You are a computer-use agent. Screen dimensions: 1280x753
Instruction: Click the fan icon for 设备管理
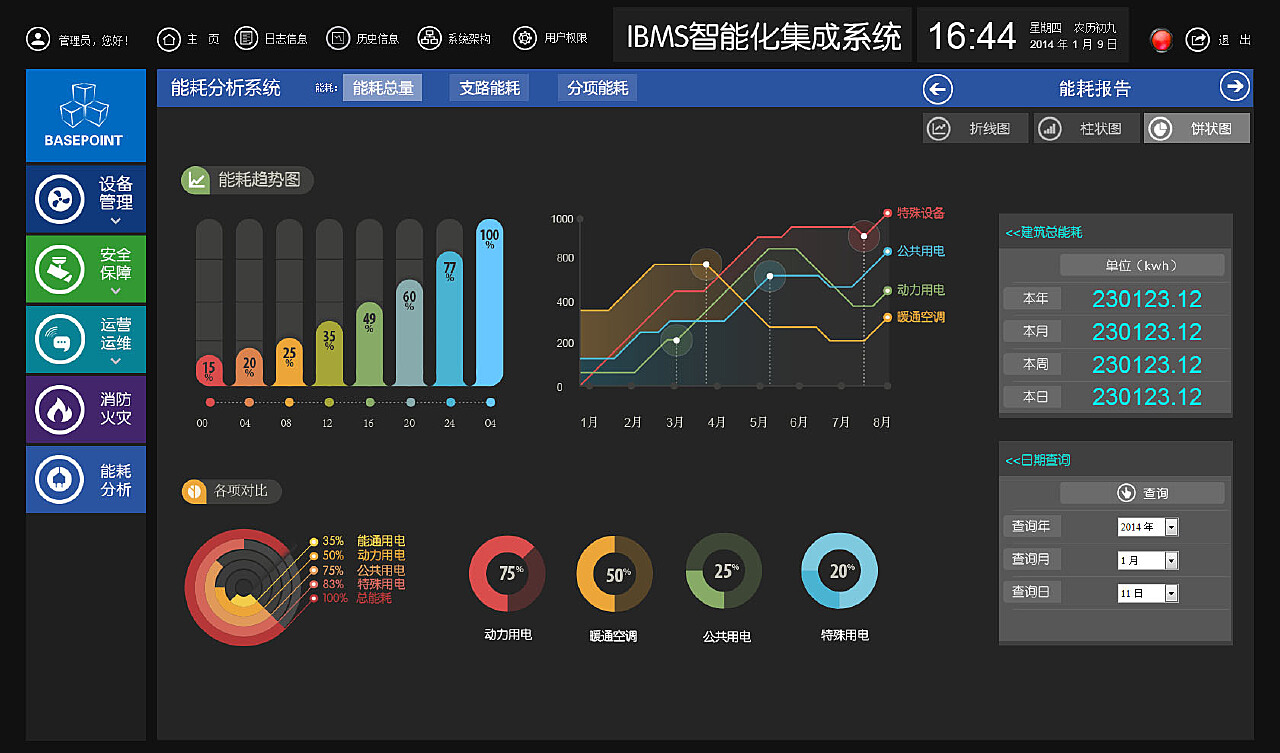60,199
